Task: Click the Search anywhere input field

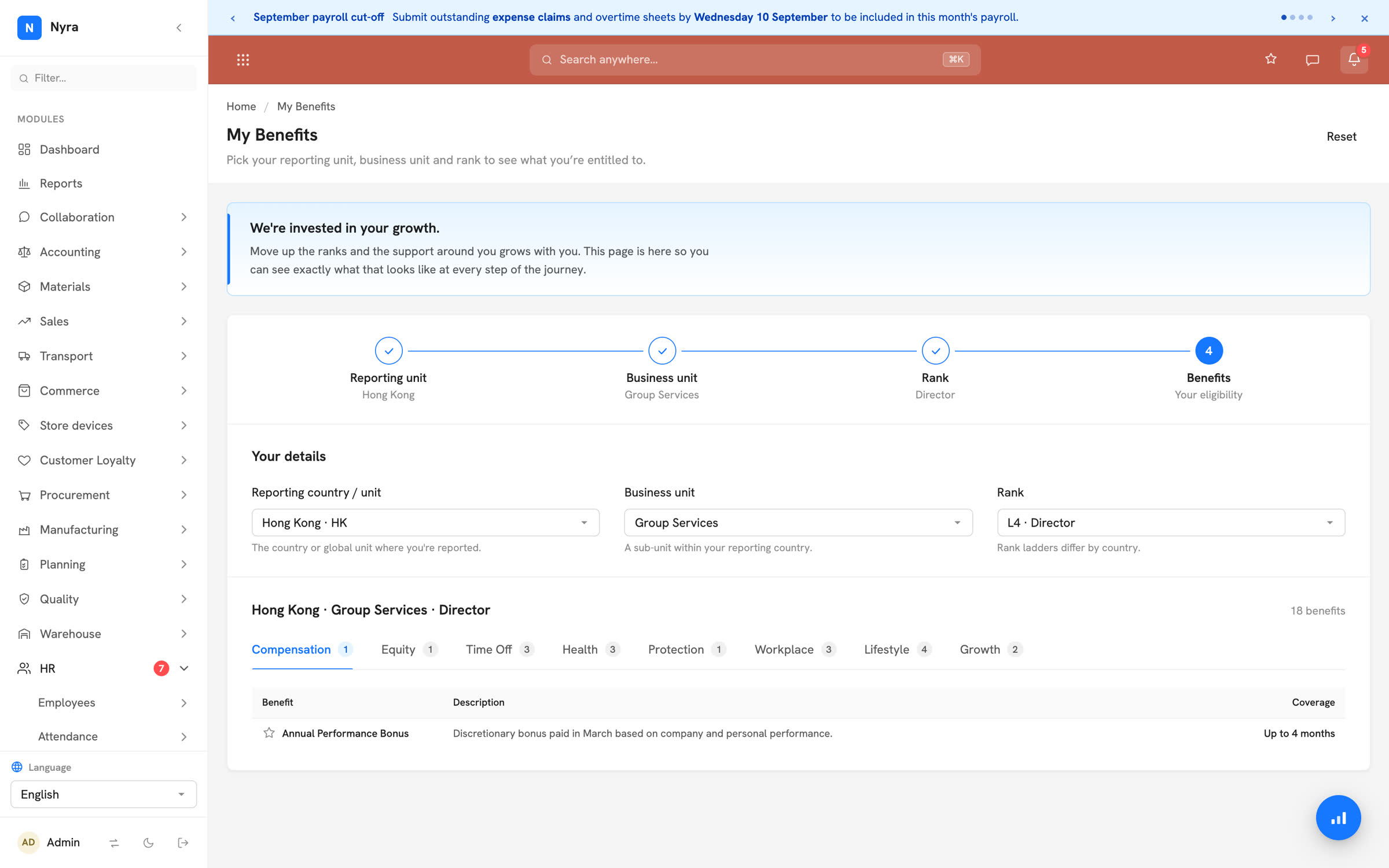Action: click(x=755, y=60)
